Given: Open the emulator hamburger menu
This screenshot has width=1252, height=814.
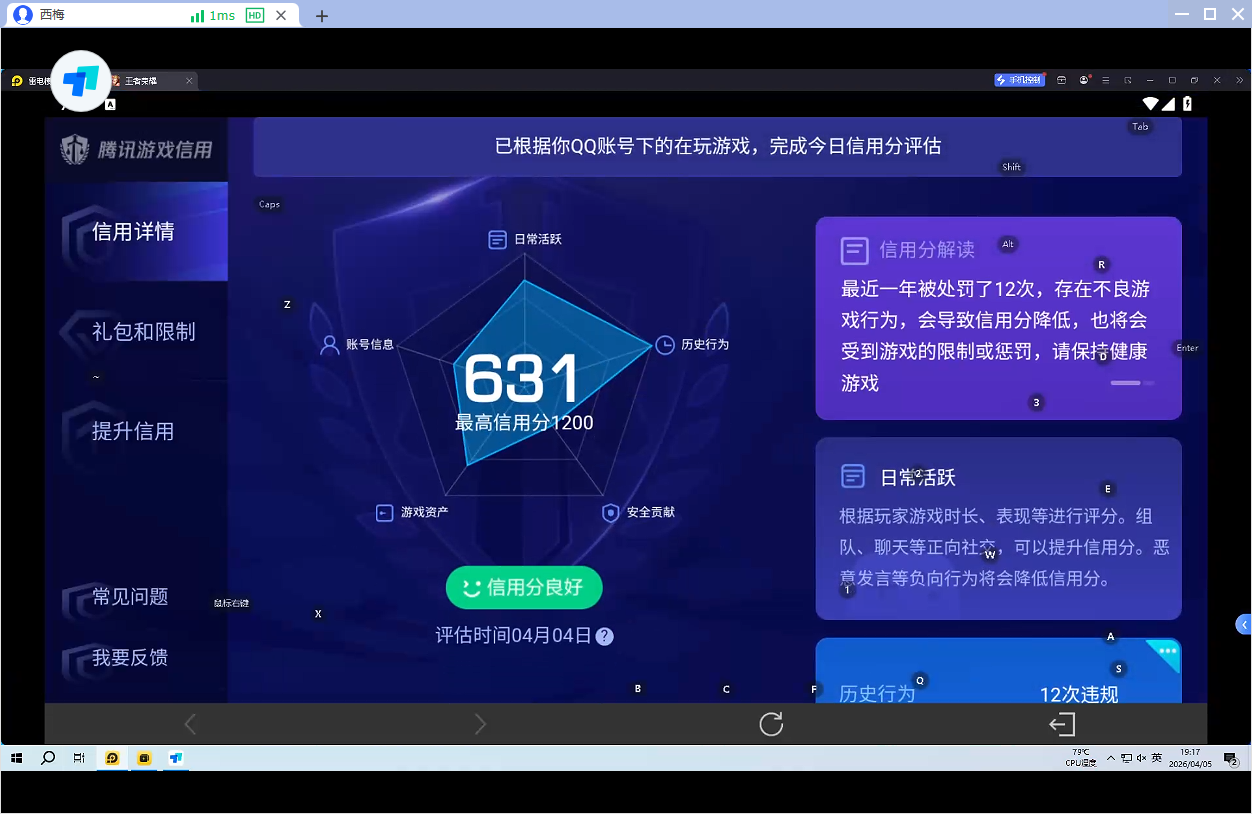Looking at the screenshot, I should coord(1105,79).
